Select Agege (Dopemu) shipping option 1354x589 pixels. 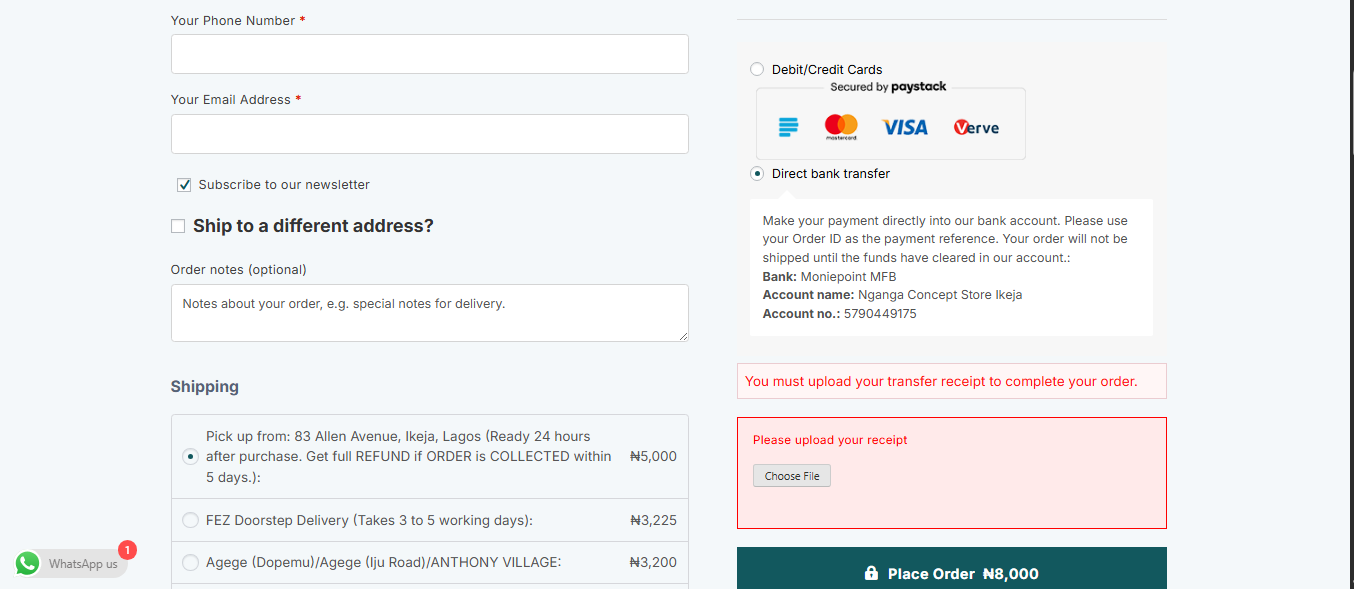tap(190, 562)
